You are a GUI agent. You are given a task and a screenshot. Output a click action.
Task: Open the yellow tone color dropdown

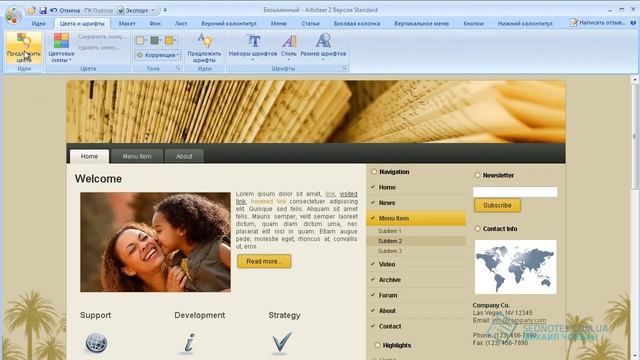170,40
